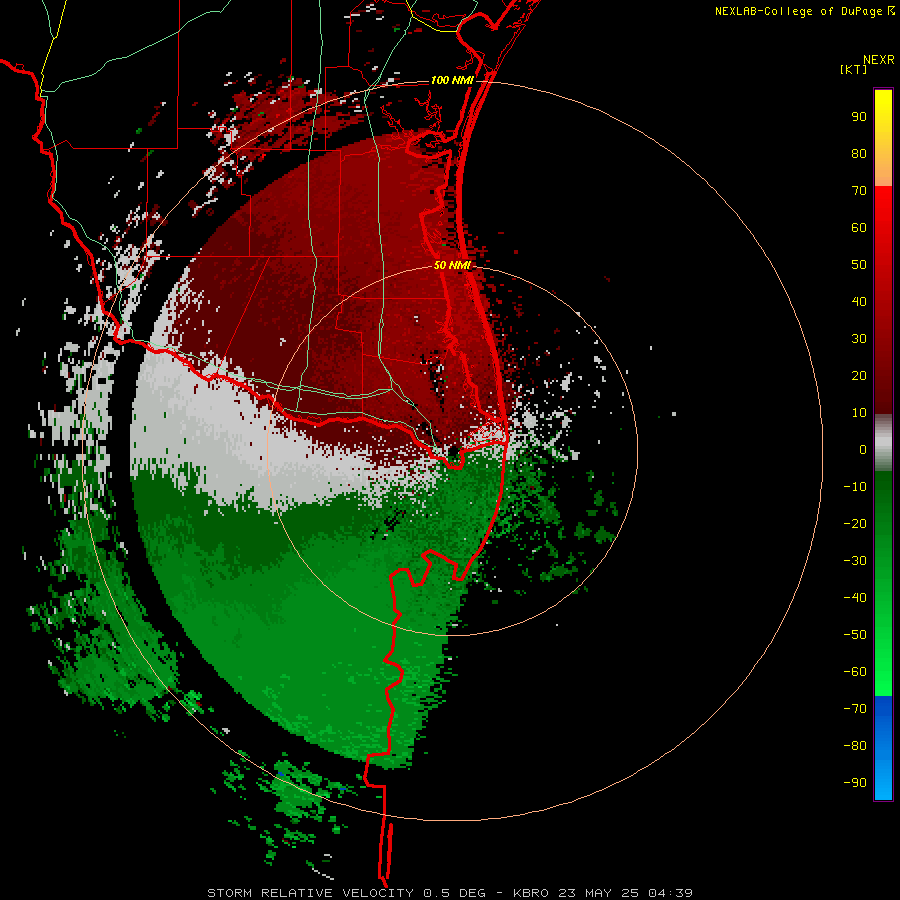Click the 30 value on velocity scale
900x900 pixels.
[859, 339]
